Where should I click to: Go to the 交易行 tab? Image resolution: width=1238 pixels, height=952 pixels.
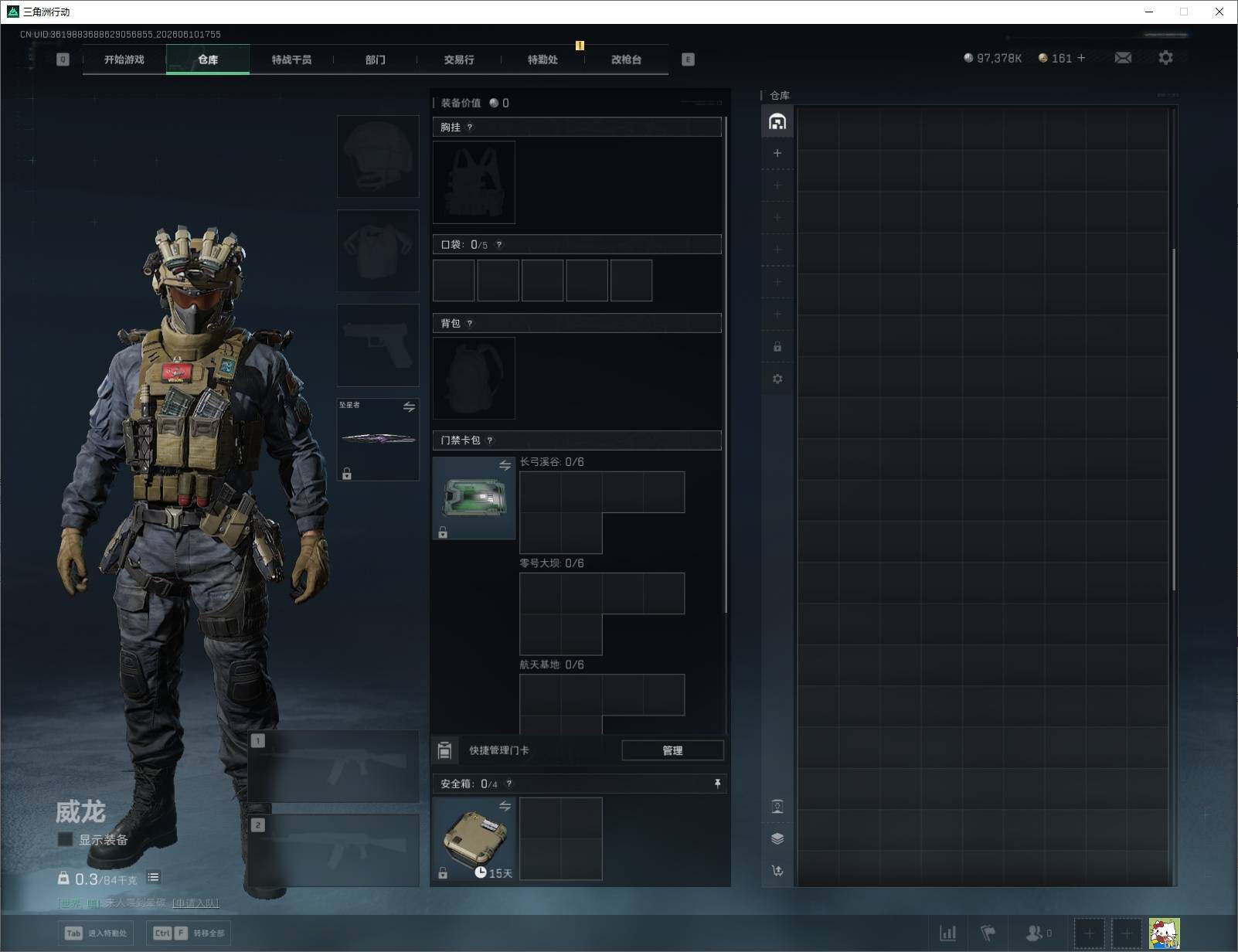point(459,59)
